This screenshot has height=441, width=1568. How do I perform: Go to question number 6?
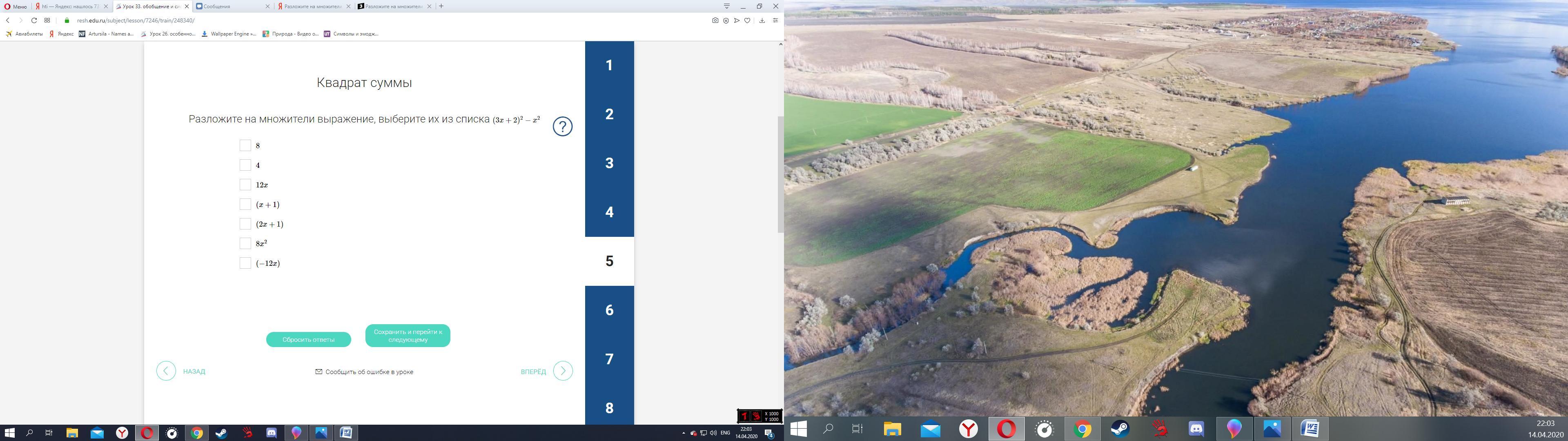pyautogui.click(x=609, y=310)
